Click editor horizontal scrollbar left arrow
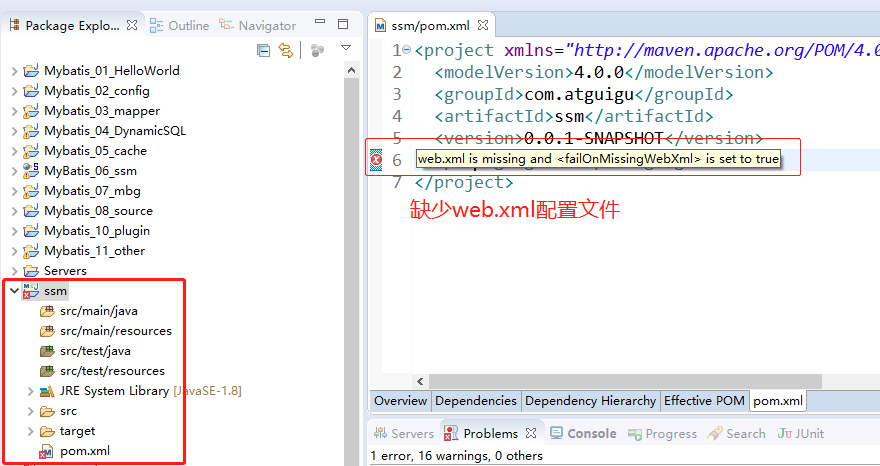Screen dimensions: 880x466 point(420,381)
